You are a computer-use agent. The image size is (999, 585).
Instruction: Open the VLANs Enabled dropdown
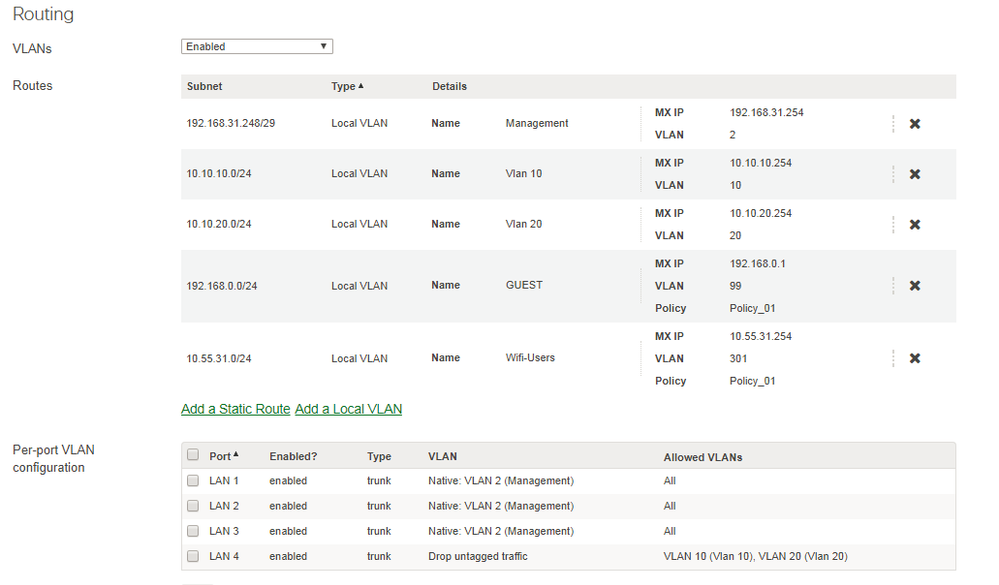pyautogui.click(x=257, y=46)
